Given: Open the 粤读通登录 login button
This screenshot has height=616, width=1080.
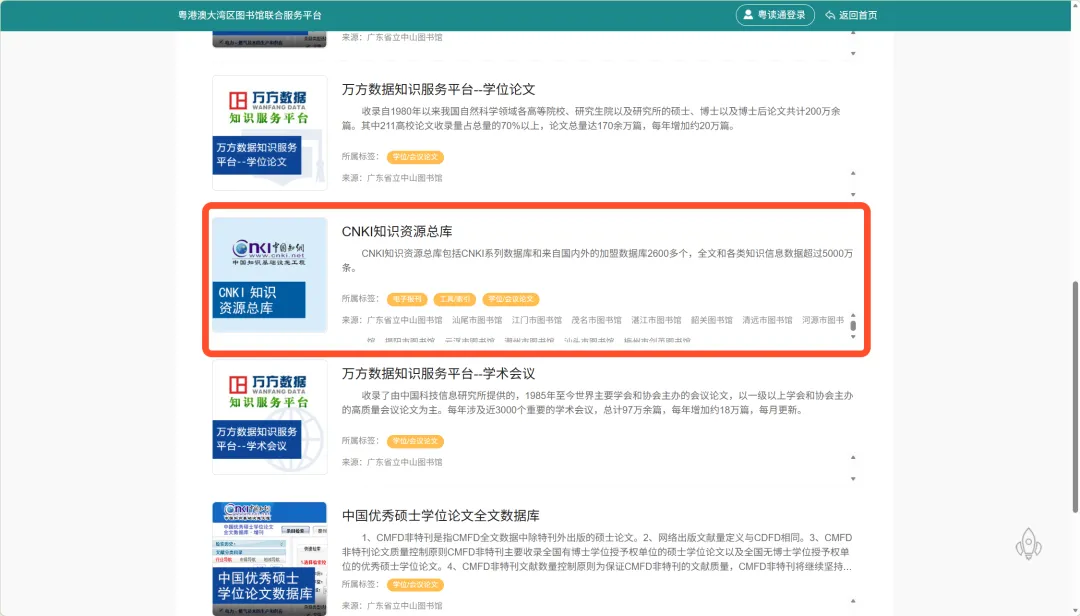Looking at the screenshot, I should [775, 14].
